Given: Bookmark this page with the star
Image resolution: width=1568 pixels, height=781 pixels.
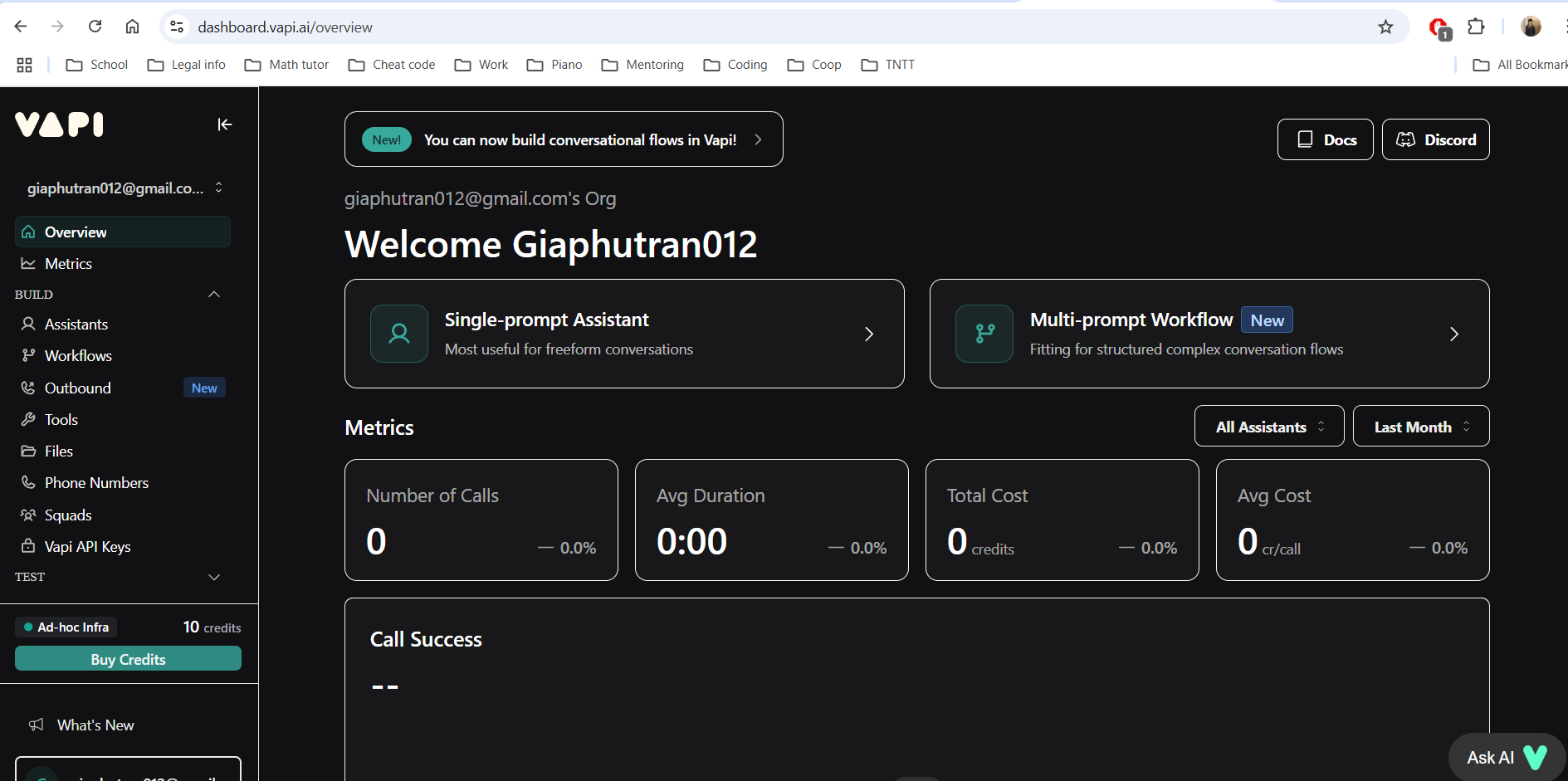Looking at the screenshot, I should point(1385,27).
